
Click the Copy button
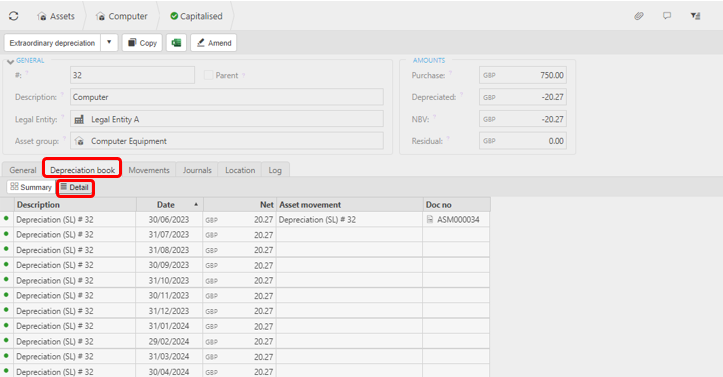(142, 43)
